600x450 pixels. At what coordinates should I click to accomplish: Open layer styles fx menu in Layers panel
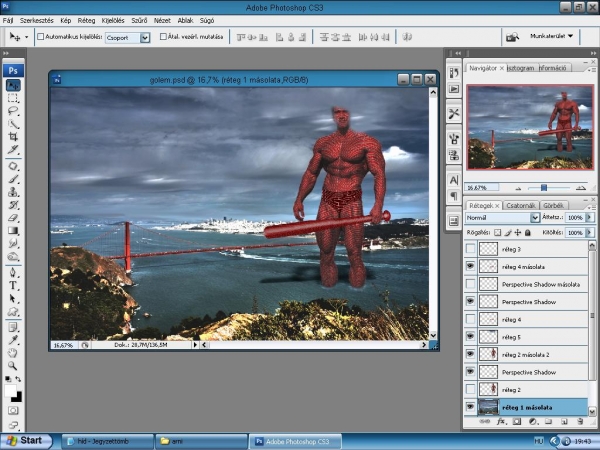tap(501, 422)
